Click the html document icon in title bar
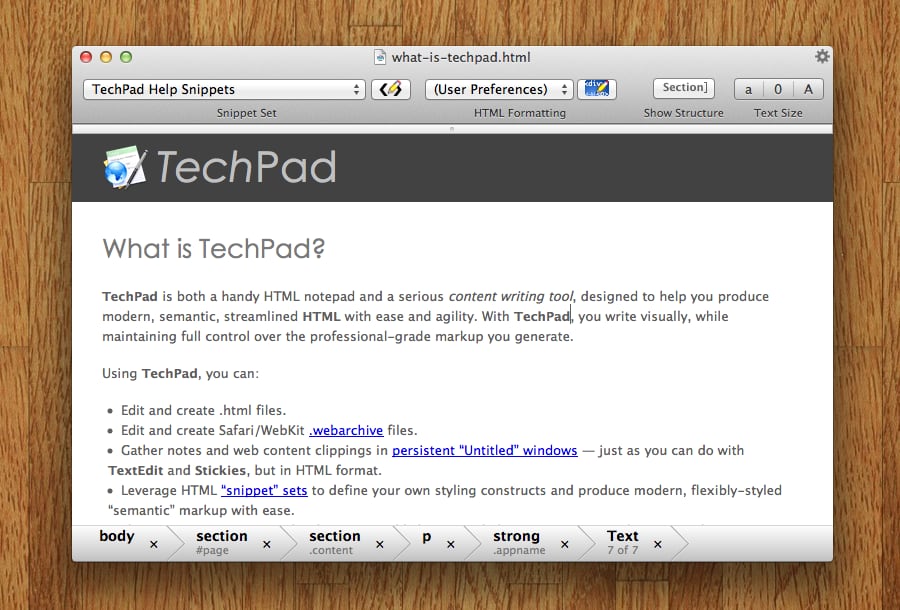900x610 pixels. click(x=380, y=58)
